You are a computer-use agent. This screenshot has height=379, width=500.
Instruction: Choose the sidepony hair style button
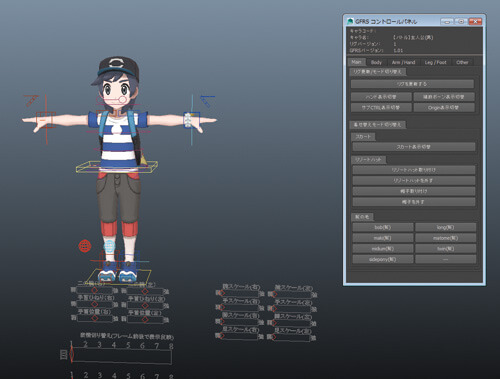pos(383,259)
